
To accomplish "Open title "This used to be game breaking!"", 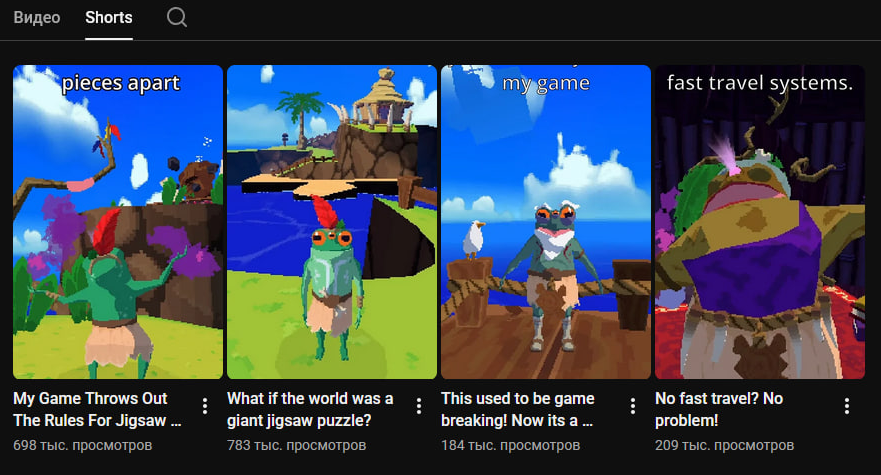I will [517, 409].
